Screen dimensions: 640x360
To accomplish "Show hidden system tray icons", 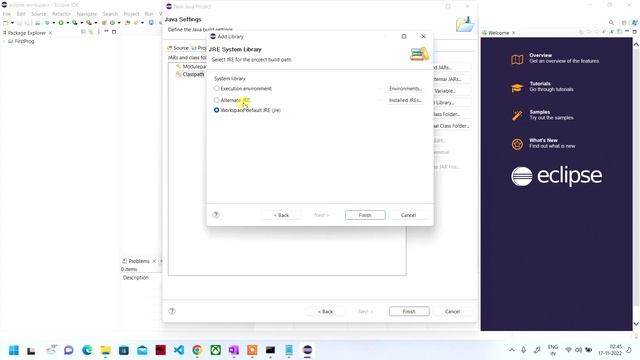I will (x=512, y=350).
